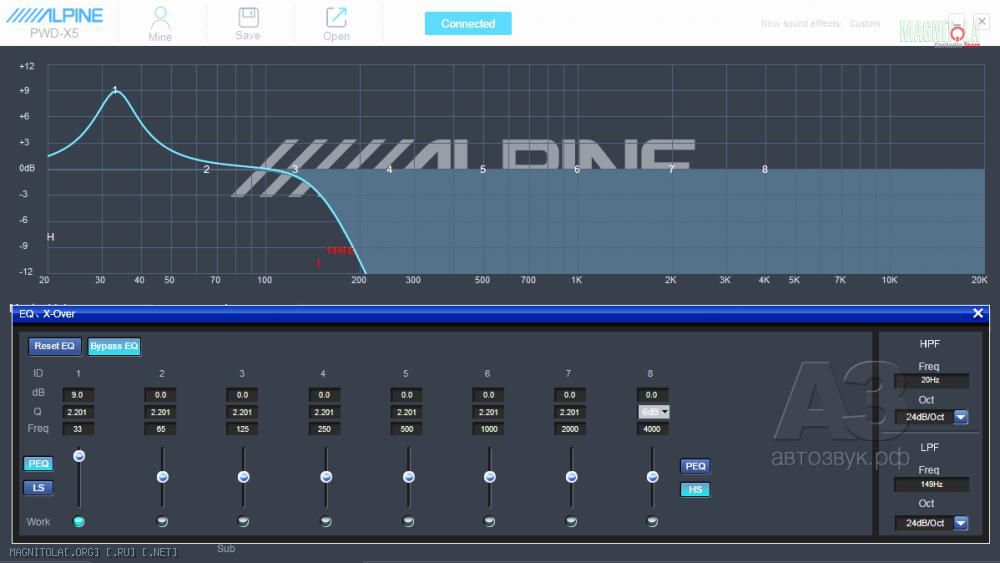Click the Reset EQ button
Viewport: 1000px width, 563px height.
point(54,346)
